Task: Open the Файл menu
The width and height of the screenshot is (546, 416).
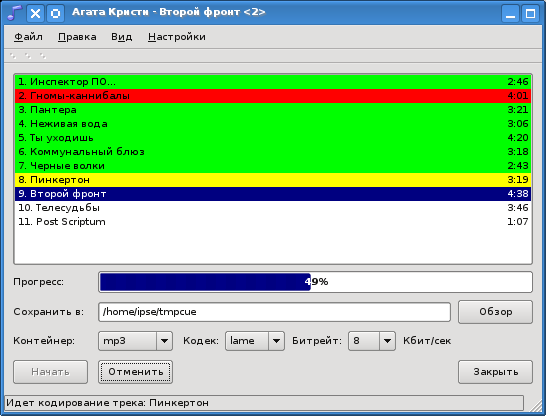Action: click(28, 37)
